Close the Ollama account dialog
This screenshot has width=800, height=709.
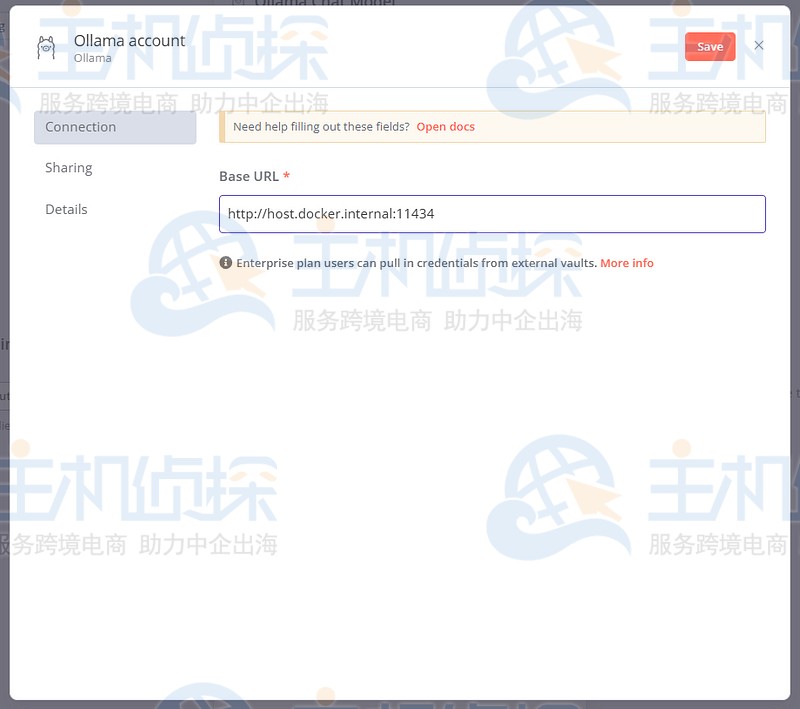pyautogui.click(x=759, y=46)
